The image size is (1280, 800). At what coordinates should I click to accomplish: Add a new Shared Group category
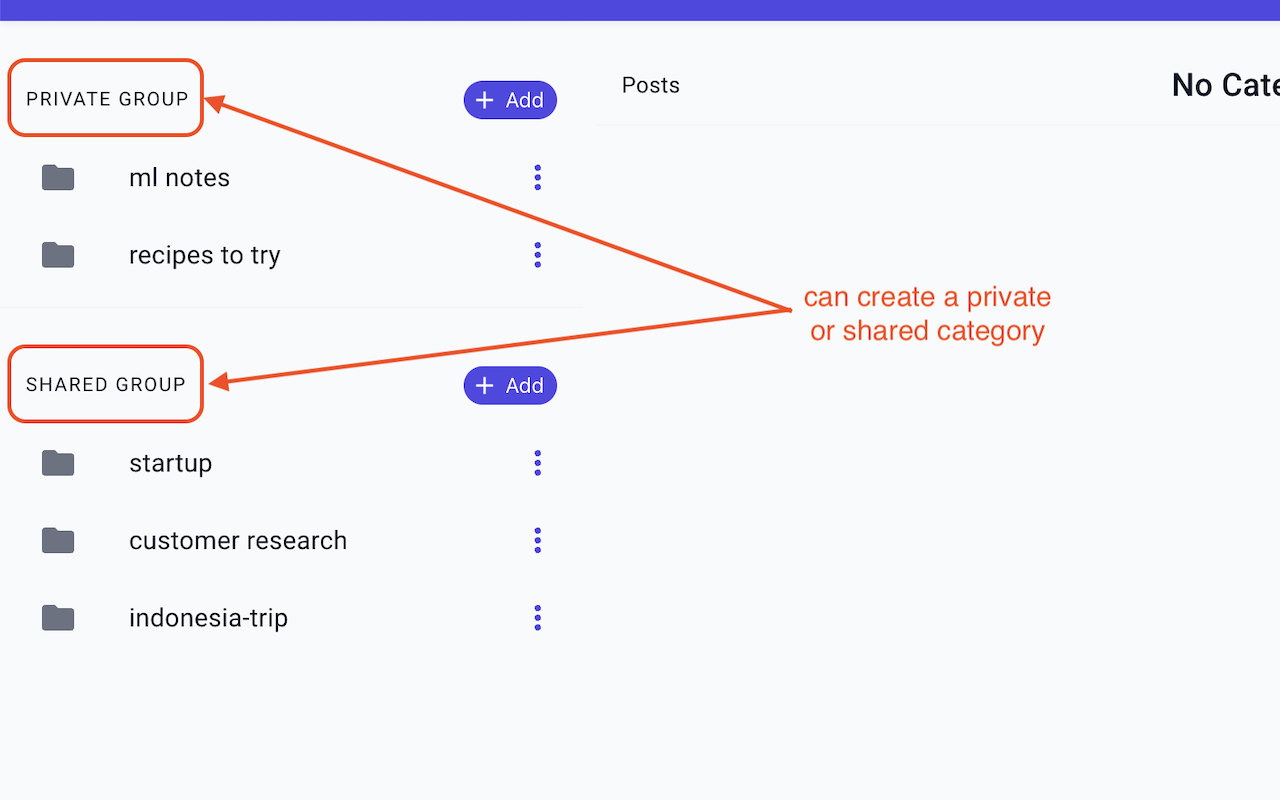pos(510,386)
